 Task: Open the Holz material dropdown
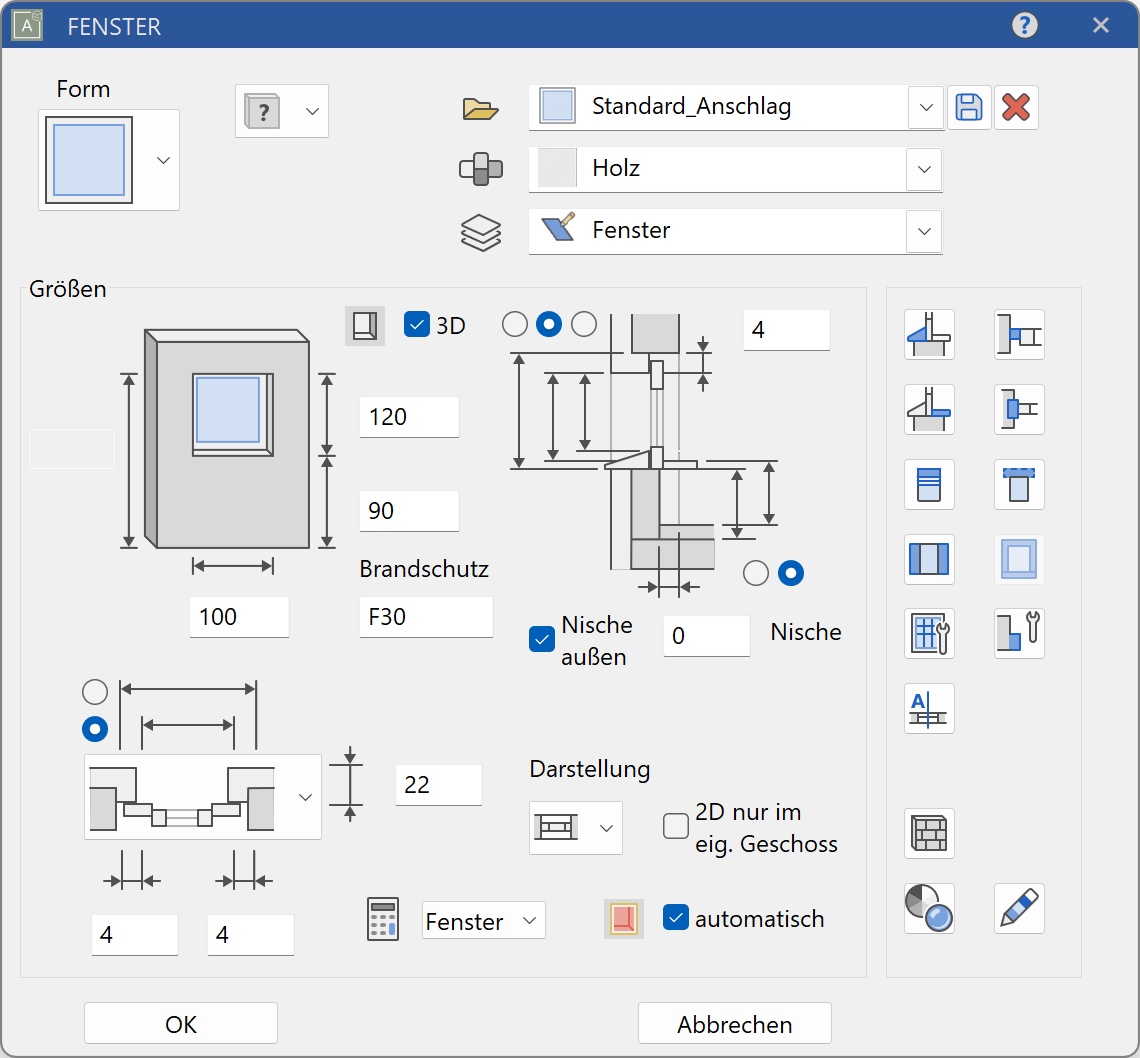pos(924,169)
